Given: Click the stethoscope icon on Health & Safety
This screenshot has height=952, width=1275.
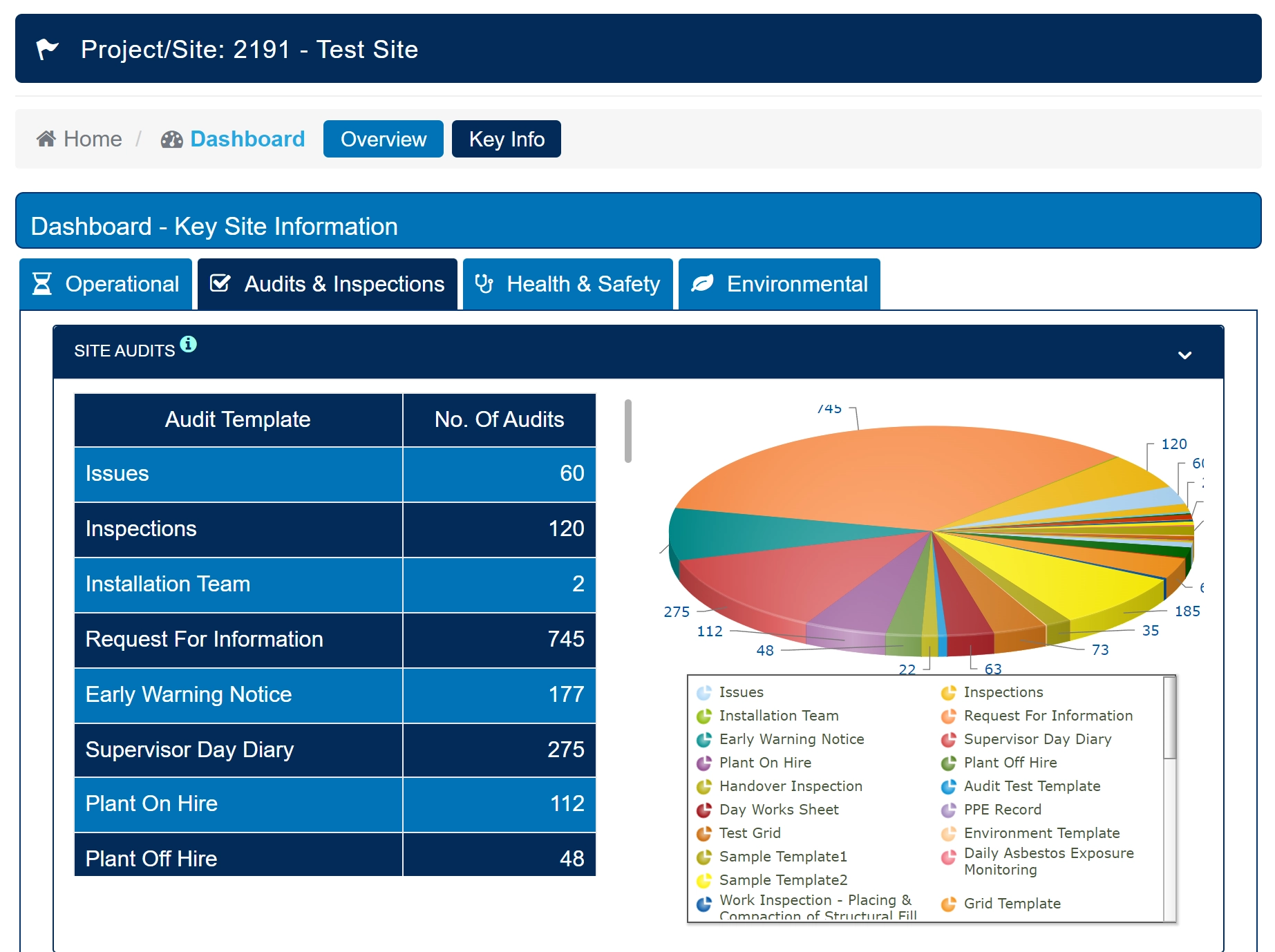Looking at the screenshot, I should click(x=484, y=284).
